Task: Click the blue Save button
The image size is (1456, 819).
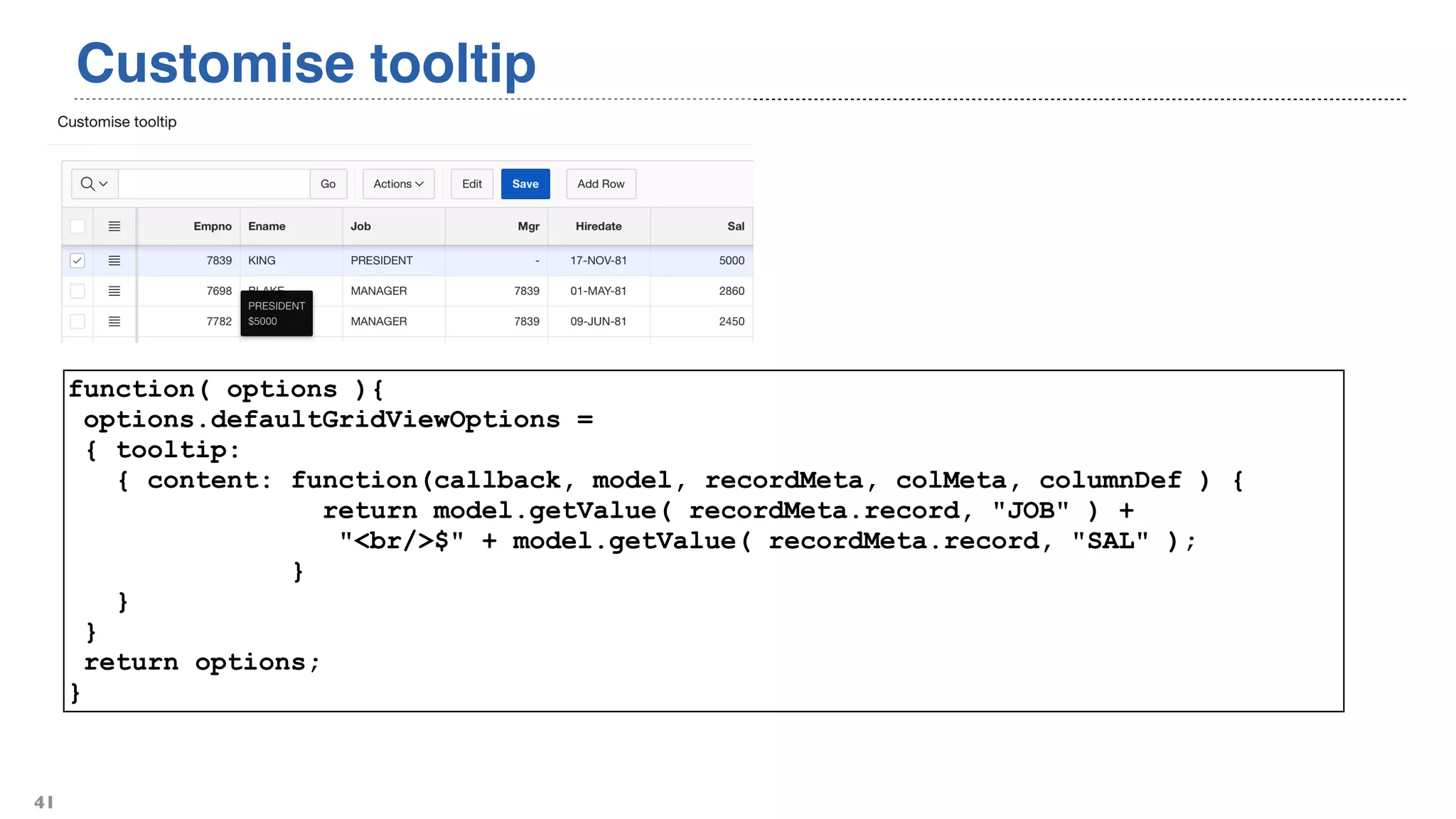Action: [525, 183]
